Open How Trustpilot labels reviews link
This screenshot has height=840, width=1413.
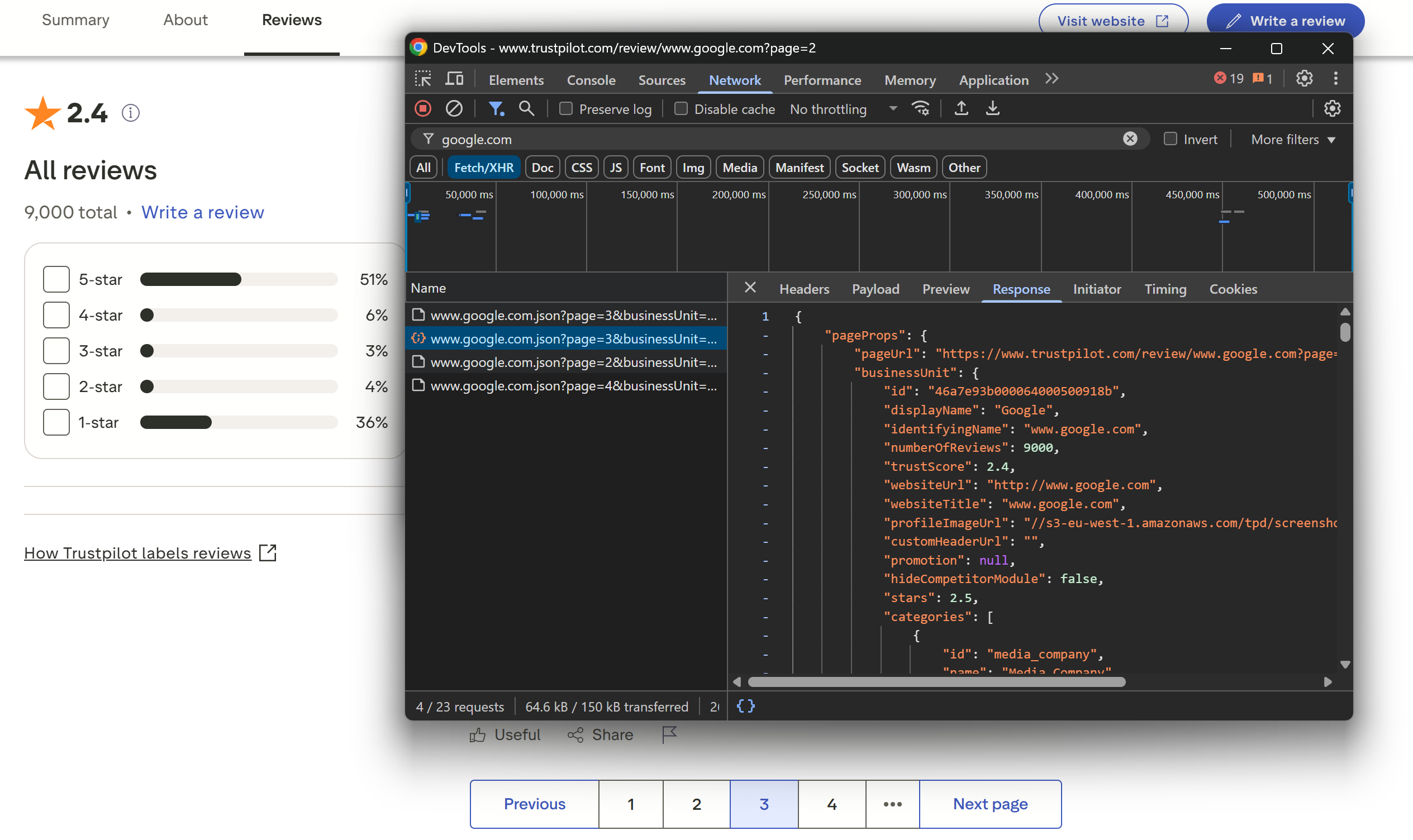tap(137, 553)
